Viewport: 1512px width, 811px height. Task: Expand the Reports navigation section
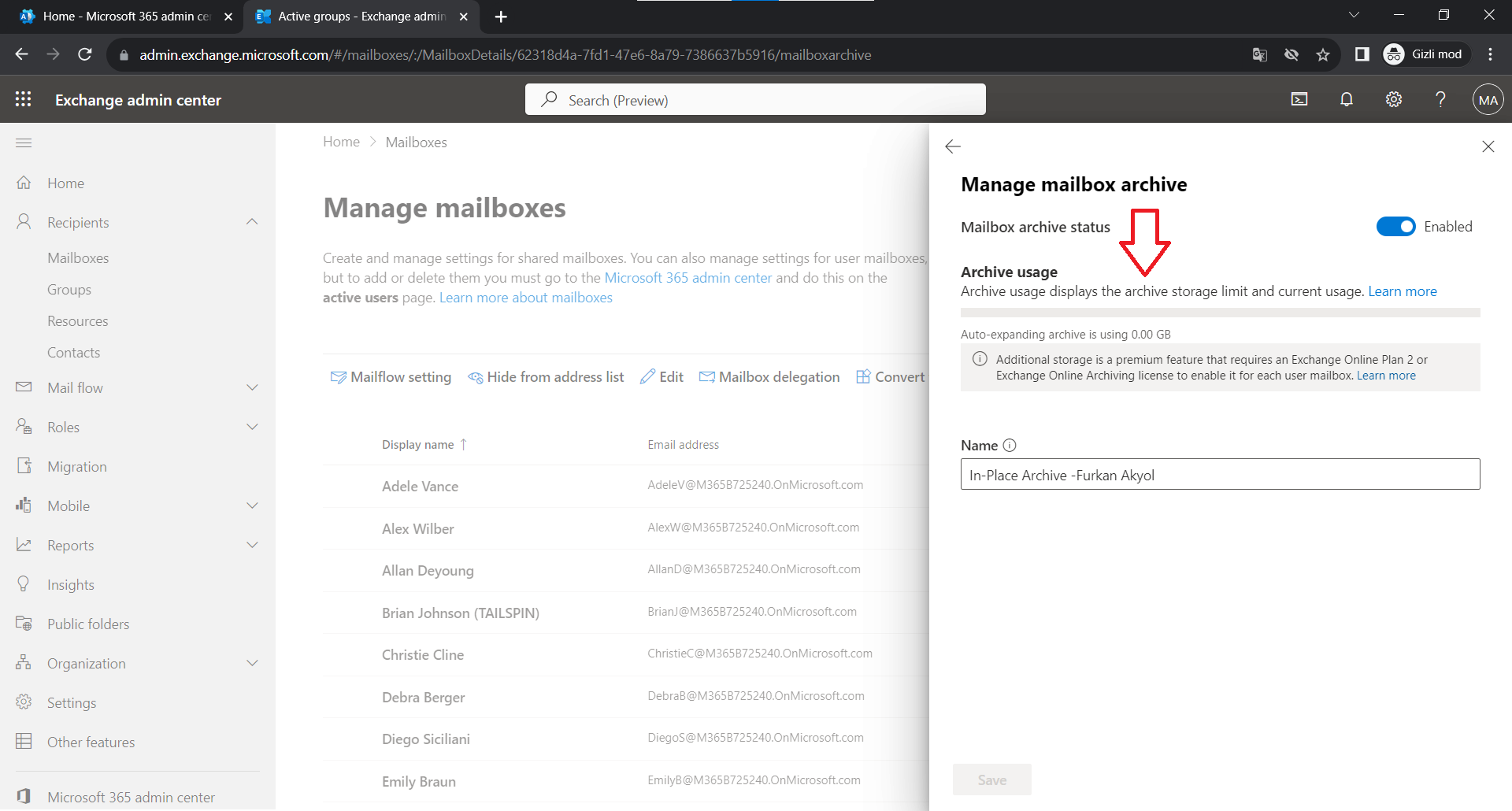(x=252, y=545)
